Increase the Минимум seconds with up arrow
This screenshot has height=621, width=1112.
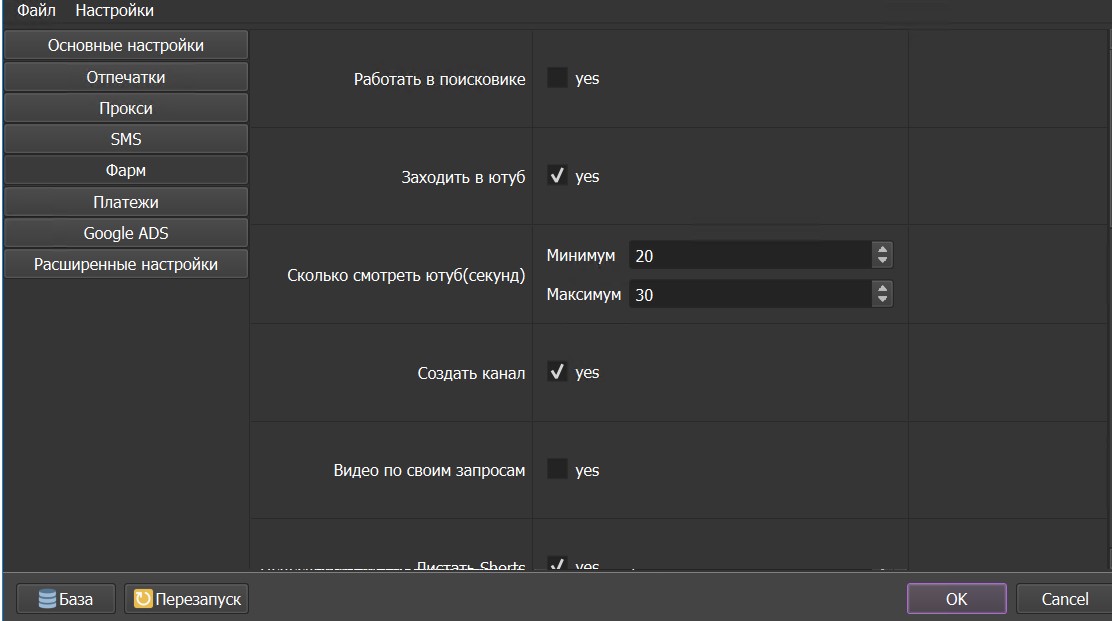pyautogui.click(x=882, y=250)
